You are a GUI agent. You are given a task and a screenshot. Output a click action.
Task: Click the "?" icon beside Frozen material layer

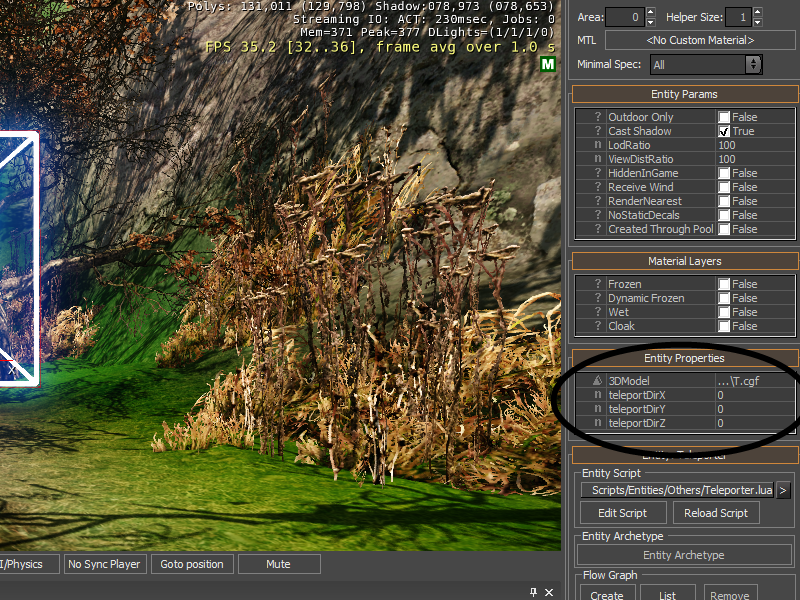[597, 284]
